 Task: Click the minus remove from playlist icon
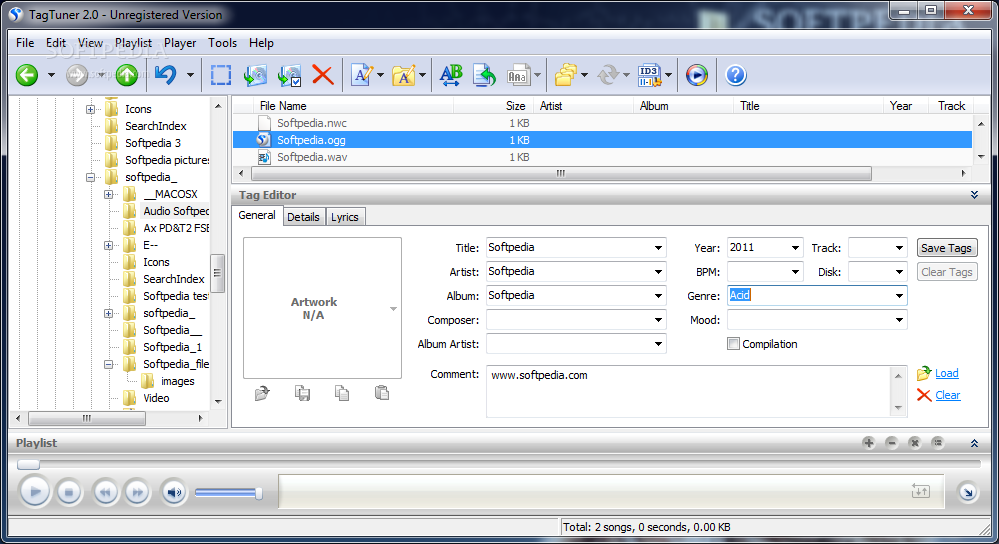tap(891, 443)
